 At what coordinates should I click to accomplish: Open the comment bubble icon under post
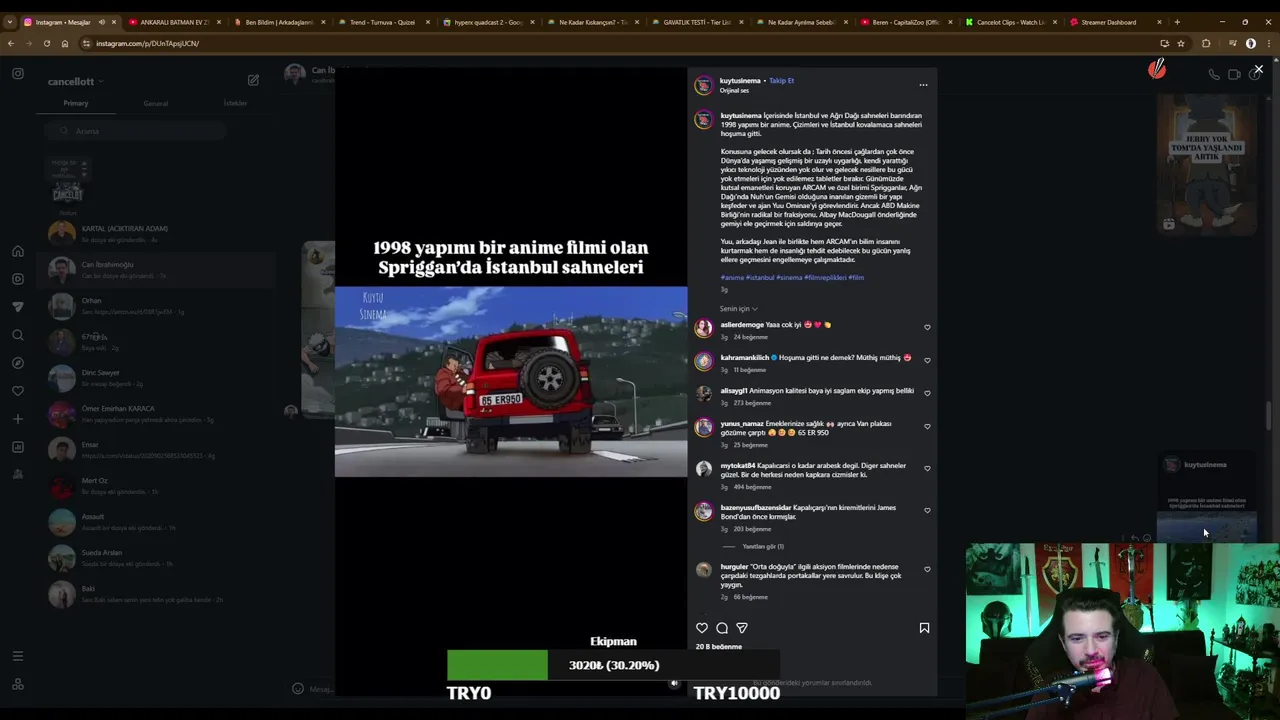click(722, 628)
